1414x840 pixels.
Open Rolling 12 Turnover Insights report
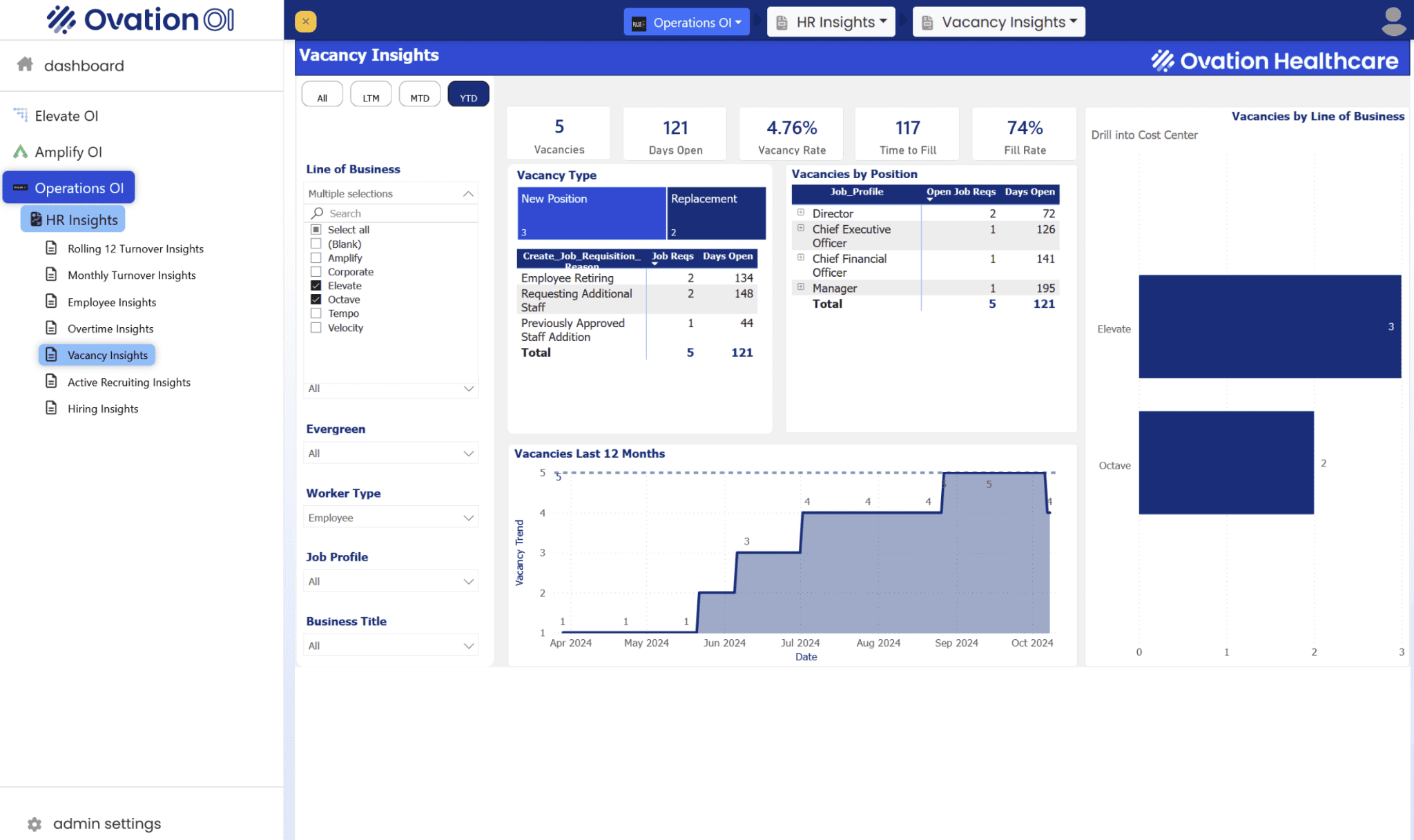pyautogui.click(x=135, y=248)
